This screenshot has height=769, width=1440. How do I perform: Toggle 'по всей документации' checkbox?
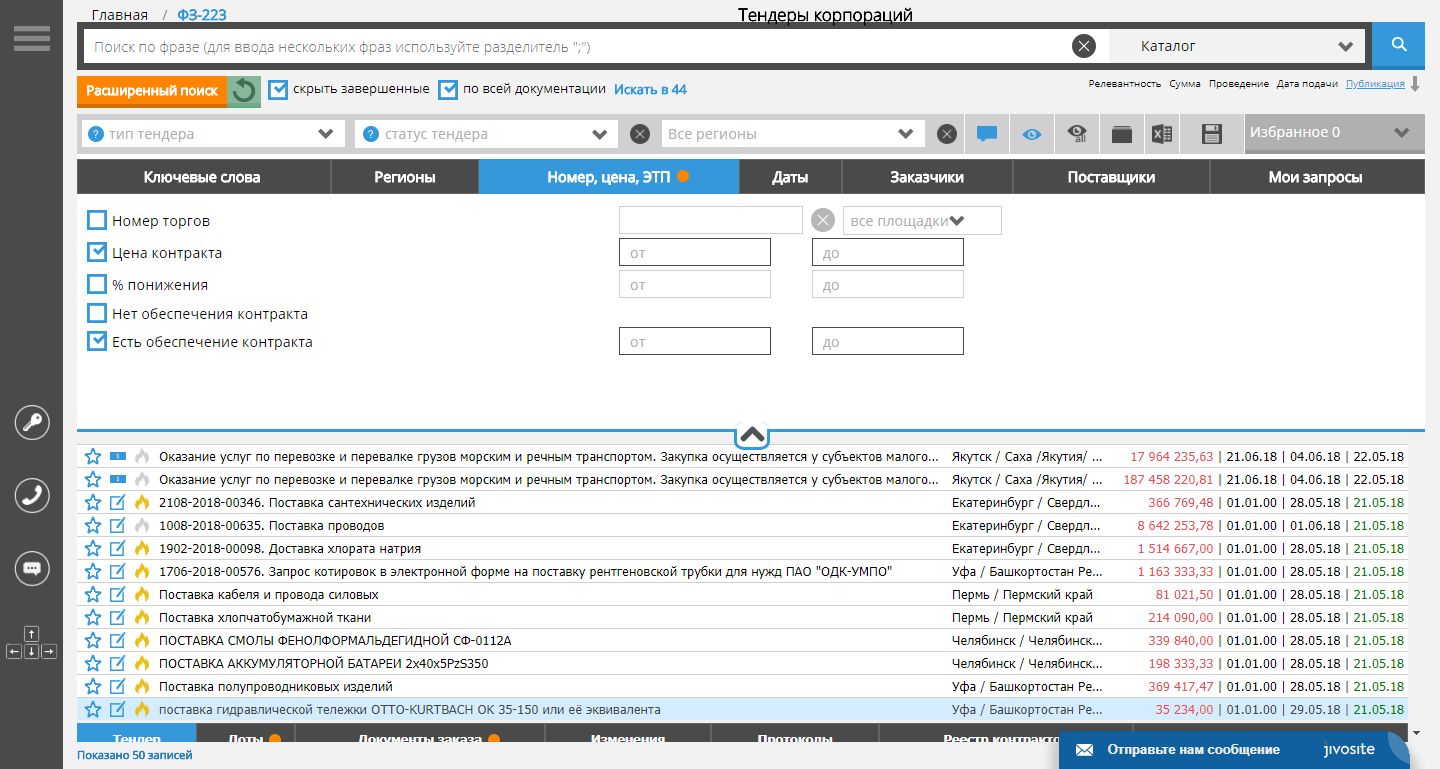click(448, 89)
